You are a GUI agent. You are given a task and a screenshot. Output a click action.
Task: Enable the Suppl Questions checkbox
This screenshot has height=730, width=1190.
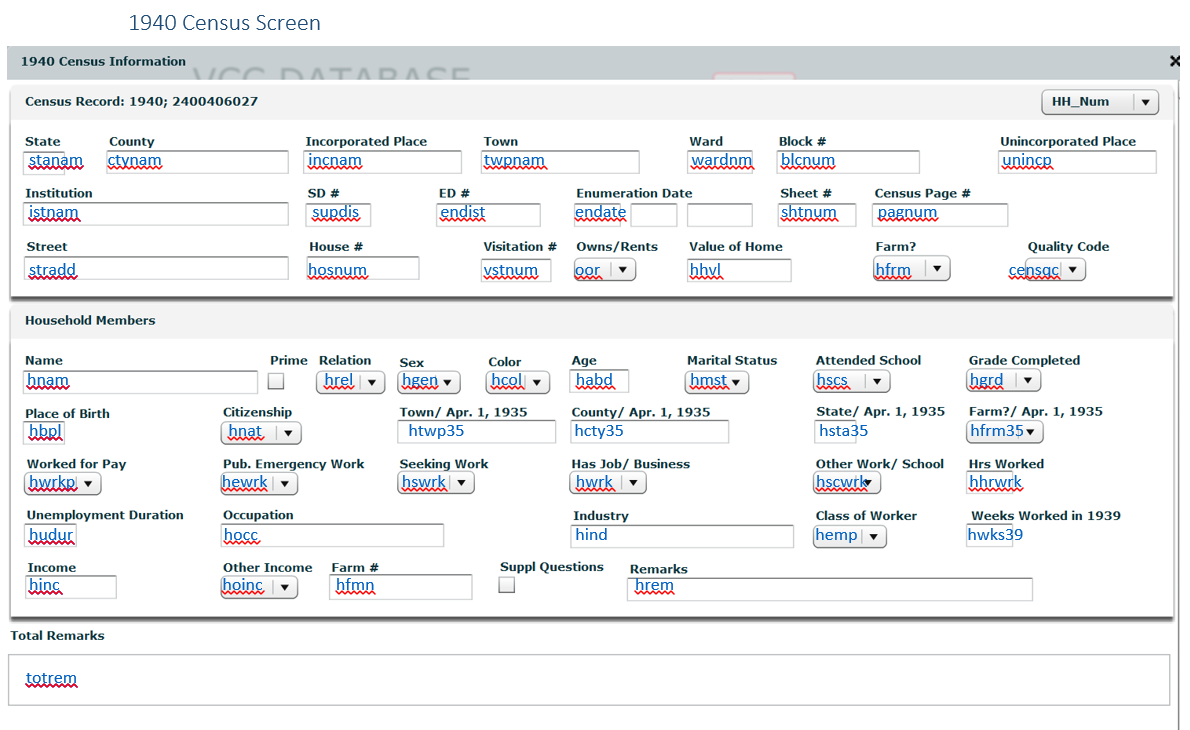click(507, 586)
